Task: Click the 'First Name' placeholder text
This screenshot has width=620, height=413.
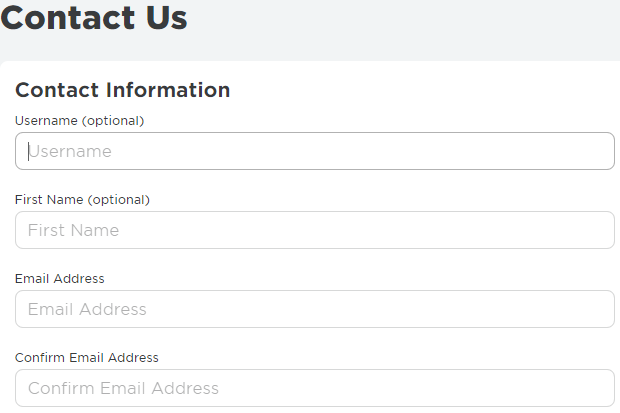Action: [x=73, y=231]
